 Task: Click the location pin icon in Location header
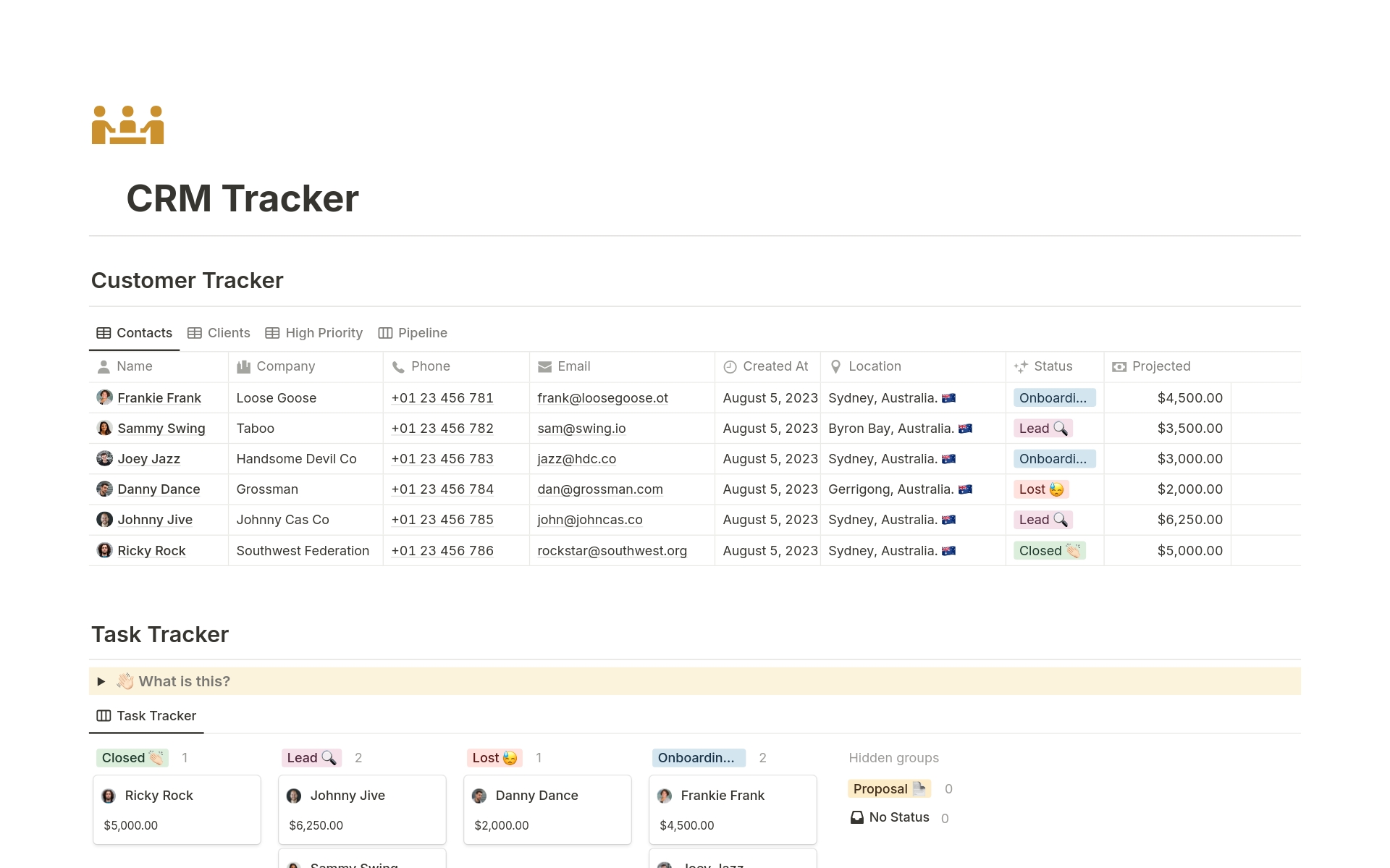tap(836, 366)
